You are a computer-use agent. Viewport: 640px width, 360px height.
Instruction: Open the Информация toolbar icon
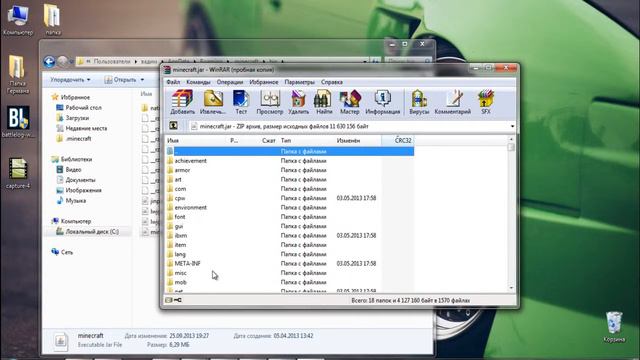(382, 102)
